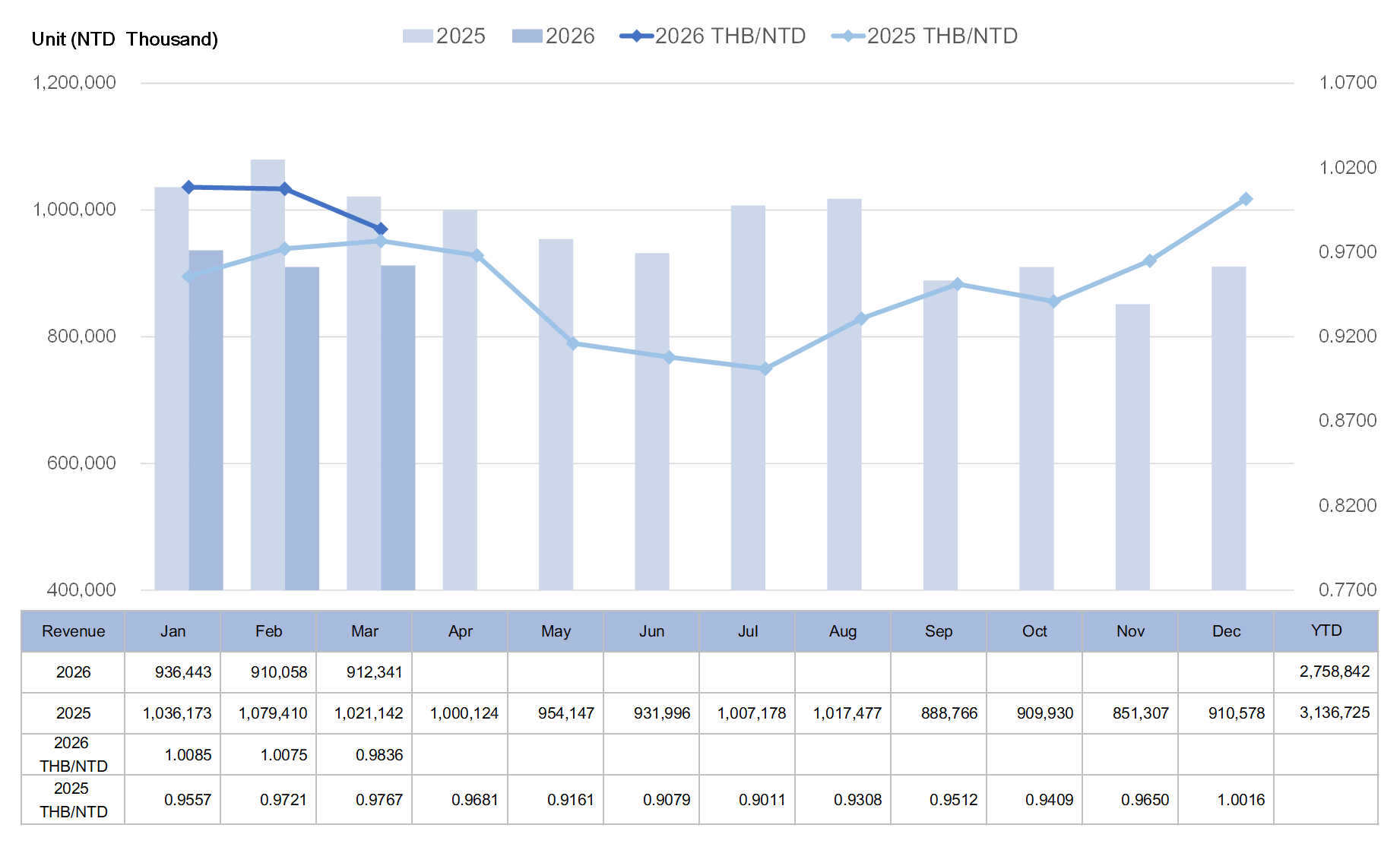Click the 2026 legend color swatch
Viewport: 1400px width, 850px height.
[527, 36]
